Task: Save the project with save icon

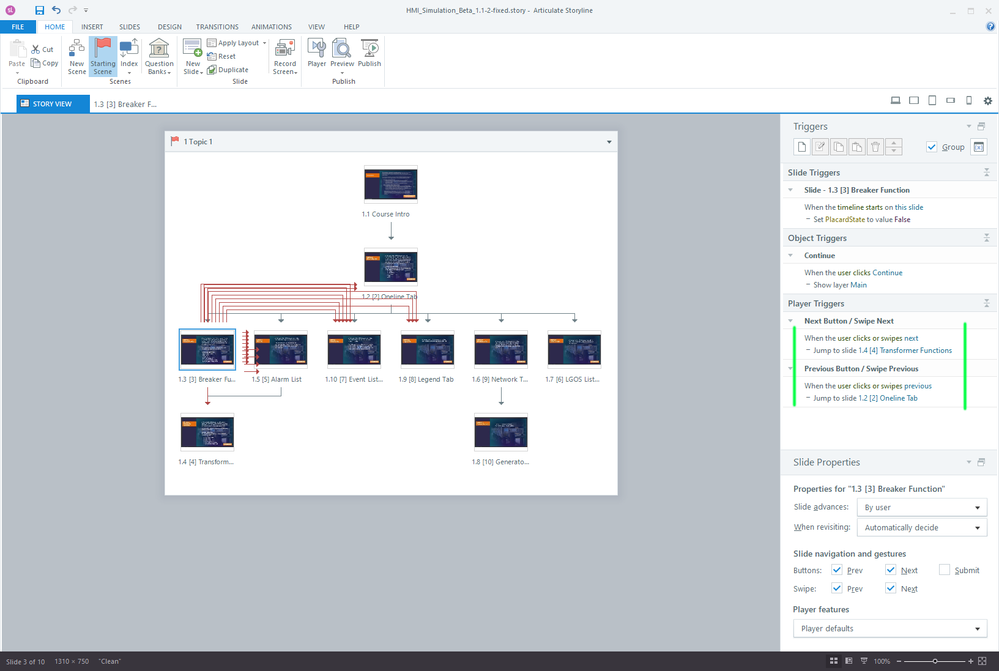Action: coord(39,10)
